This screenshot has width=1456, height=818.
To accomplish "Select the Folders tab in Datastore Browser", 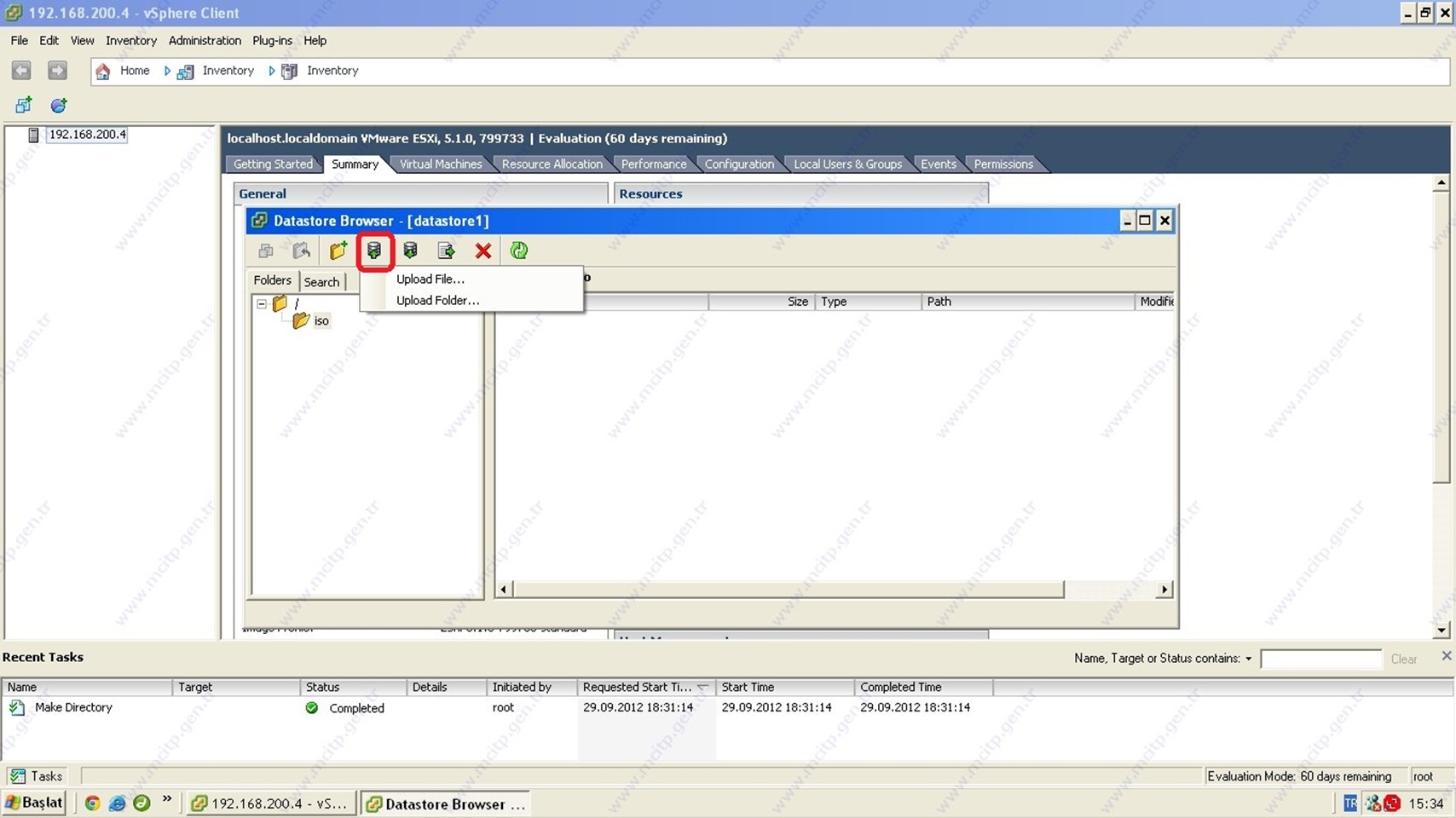I will [272, 280].
